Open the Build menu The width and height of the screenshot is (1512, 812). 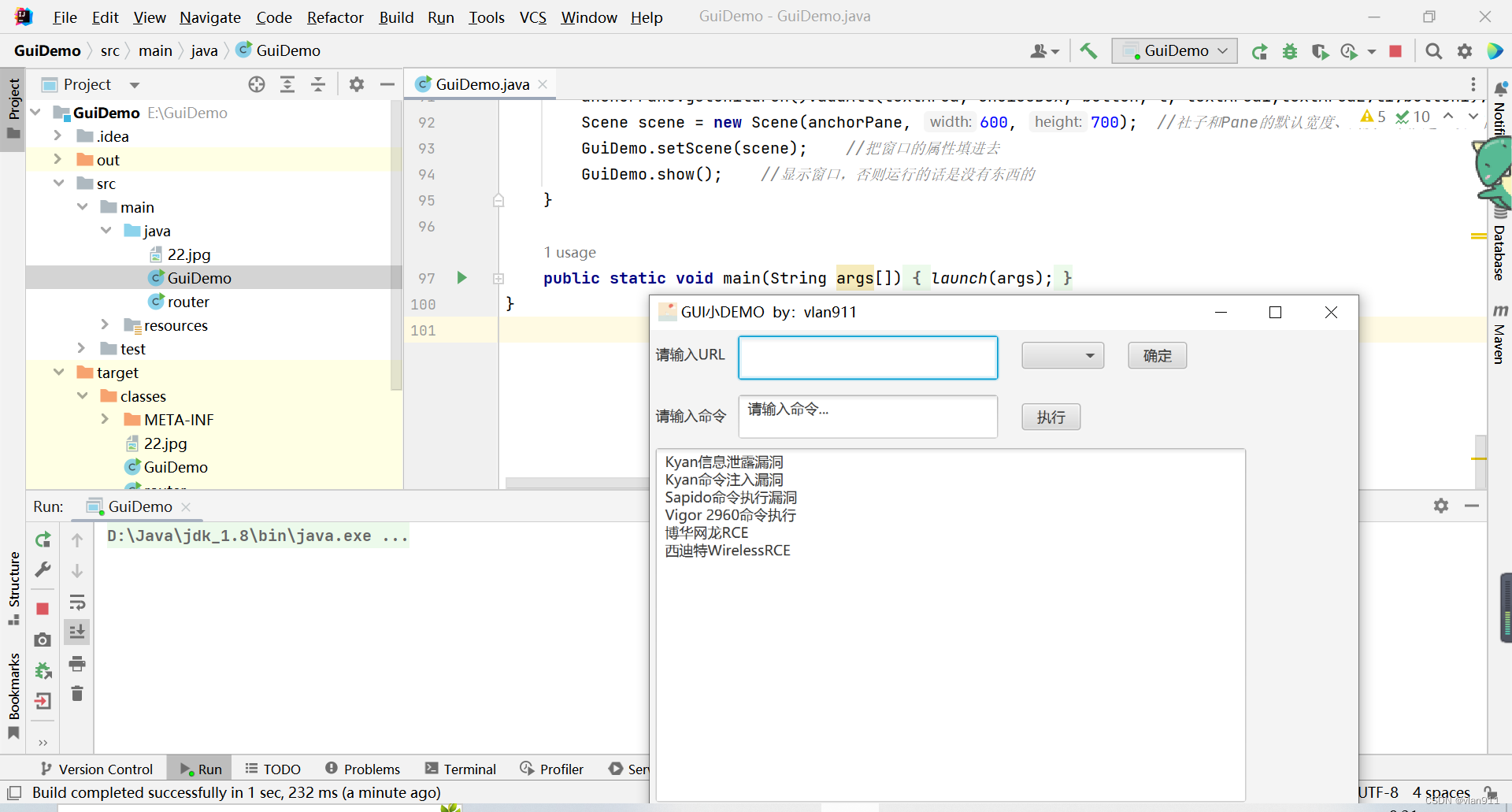tap(396, 17)
